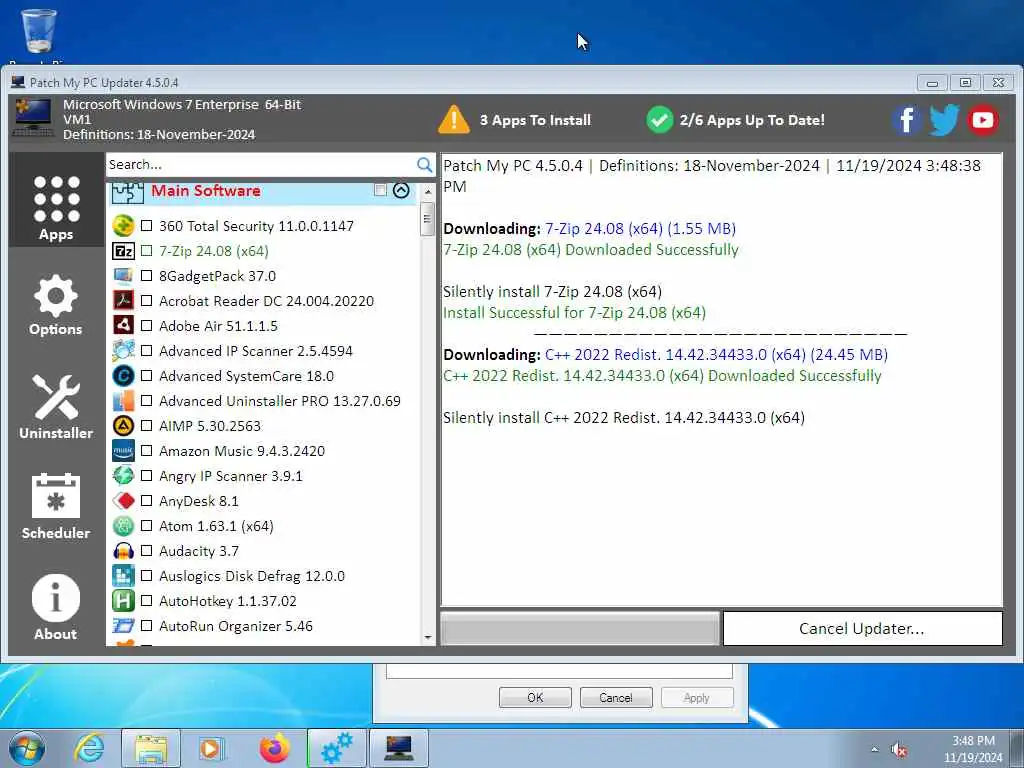Click the Twitter bird icon
The image size is (1024, 768).
click(944, 120)
